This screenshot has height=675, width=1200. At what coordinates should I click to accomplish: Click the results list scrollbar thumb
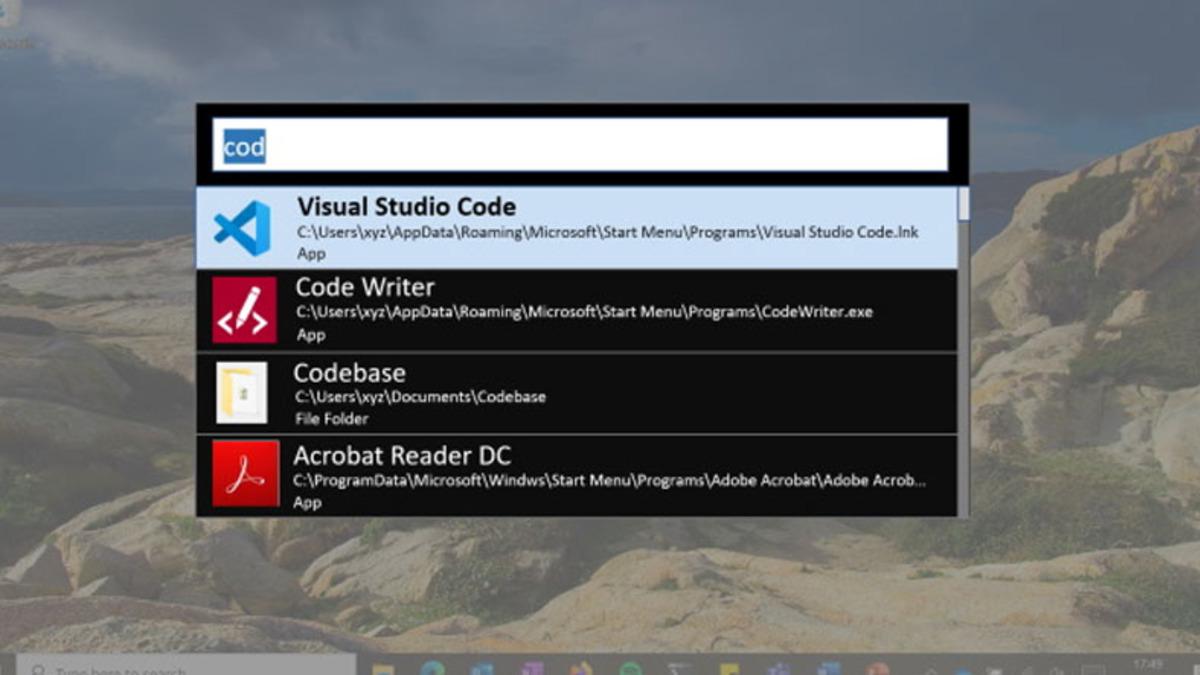pyautogui.click(x=963, y=204)
